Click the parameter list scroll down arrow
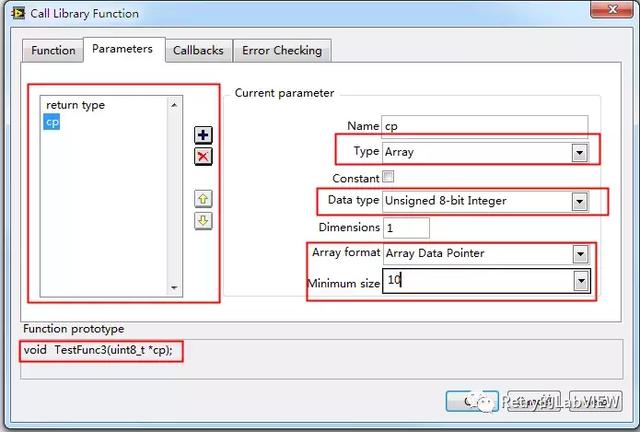Screen dimensions: 640x432 (174, 288)
